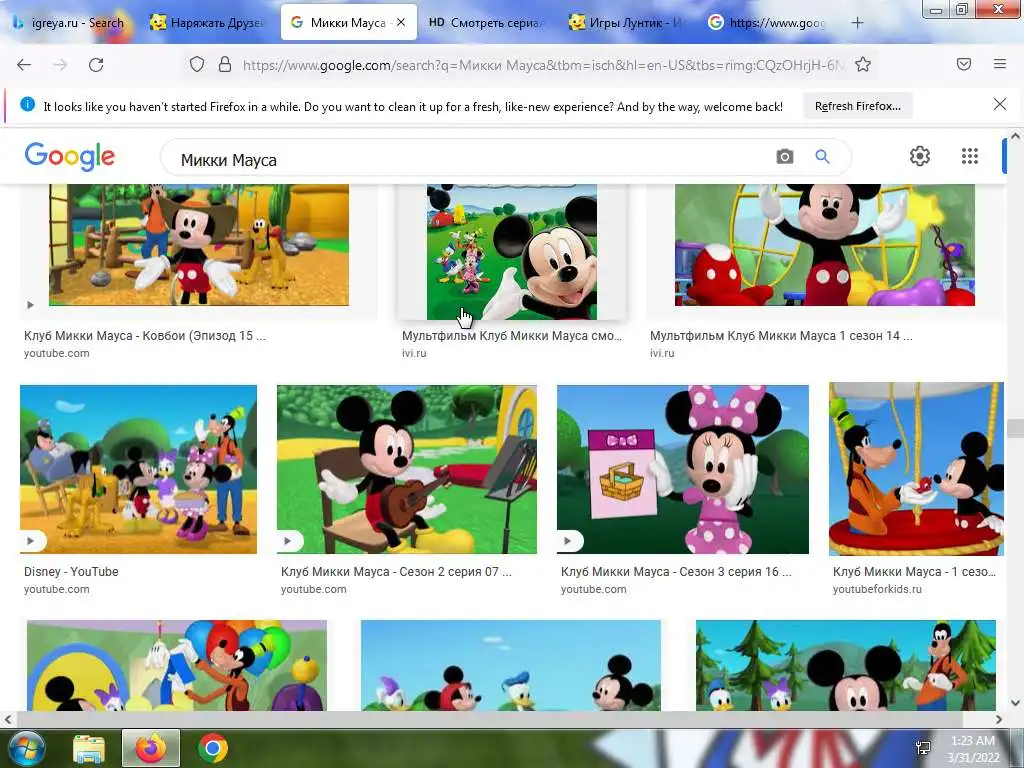The image size is (1024, 768).
Task: Open link Мультфильм Клуб Микки Мауса 1 сезон 14
Action: [x=781, y=336]
